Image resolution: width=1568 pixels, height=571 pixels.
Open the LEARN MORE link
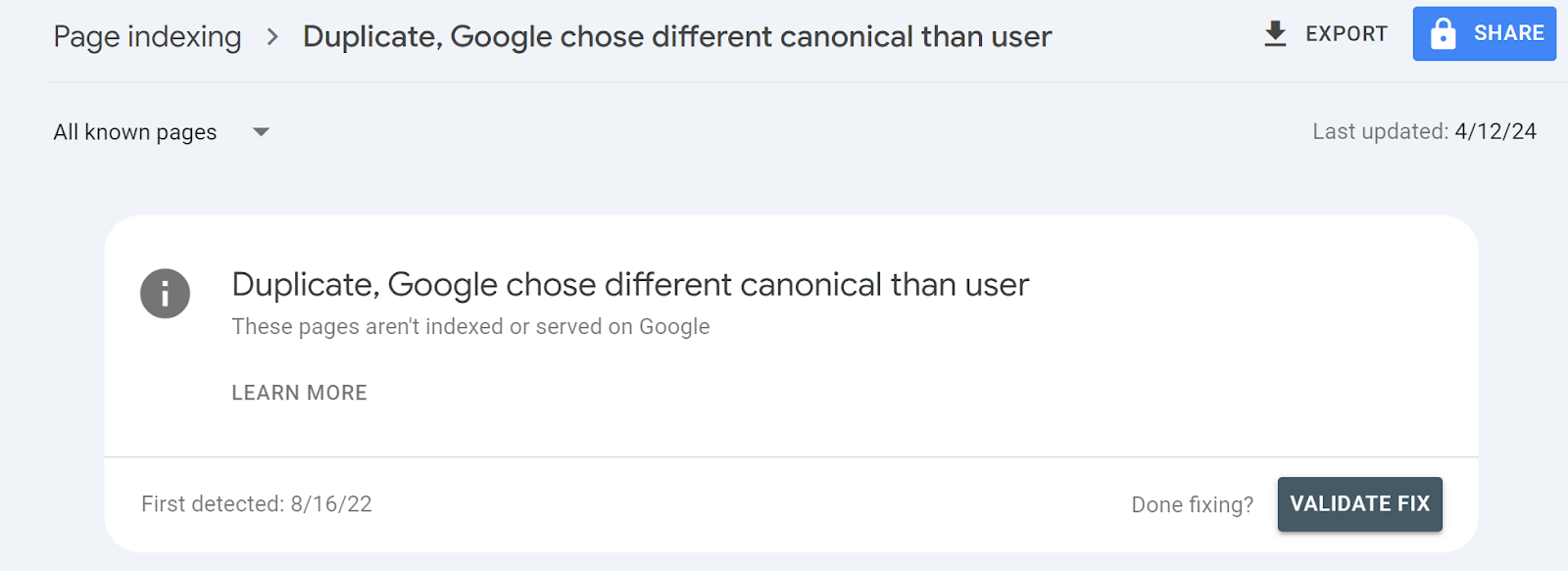(299, 392)
